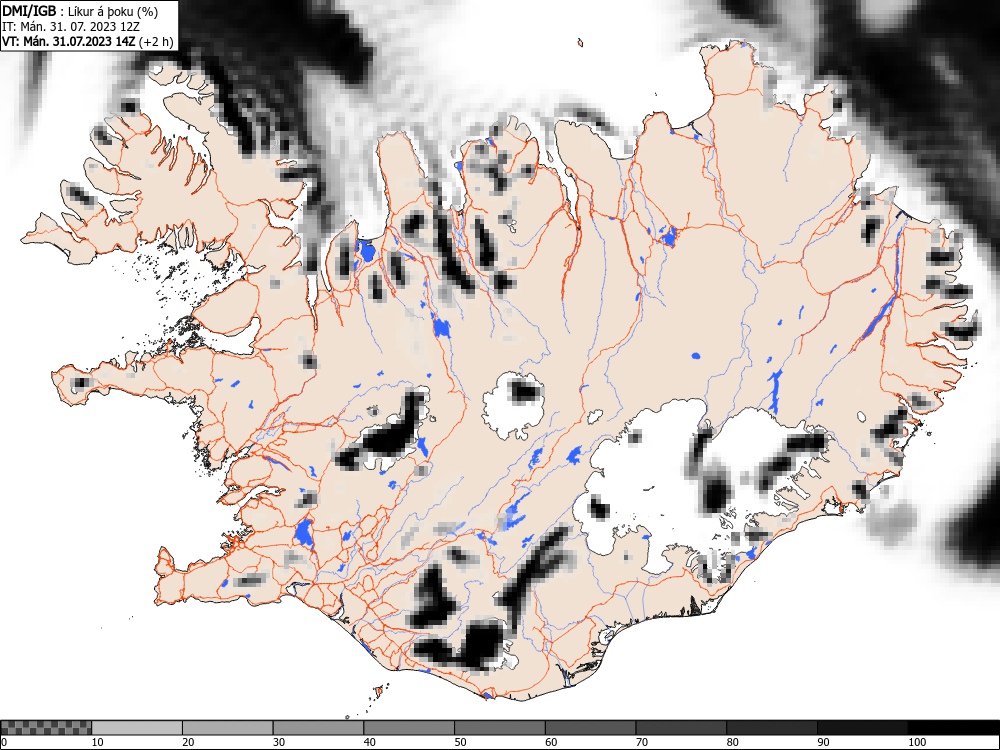Viewport: 1000px width, 750px height.
Task: Click the "70" label on the scale
Action: click(642, 742)
